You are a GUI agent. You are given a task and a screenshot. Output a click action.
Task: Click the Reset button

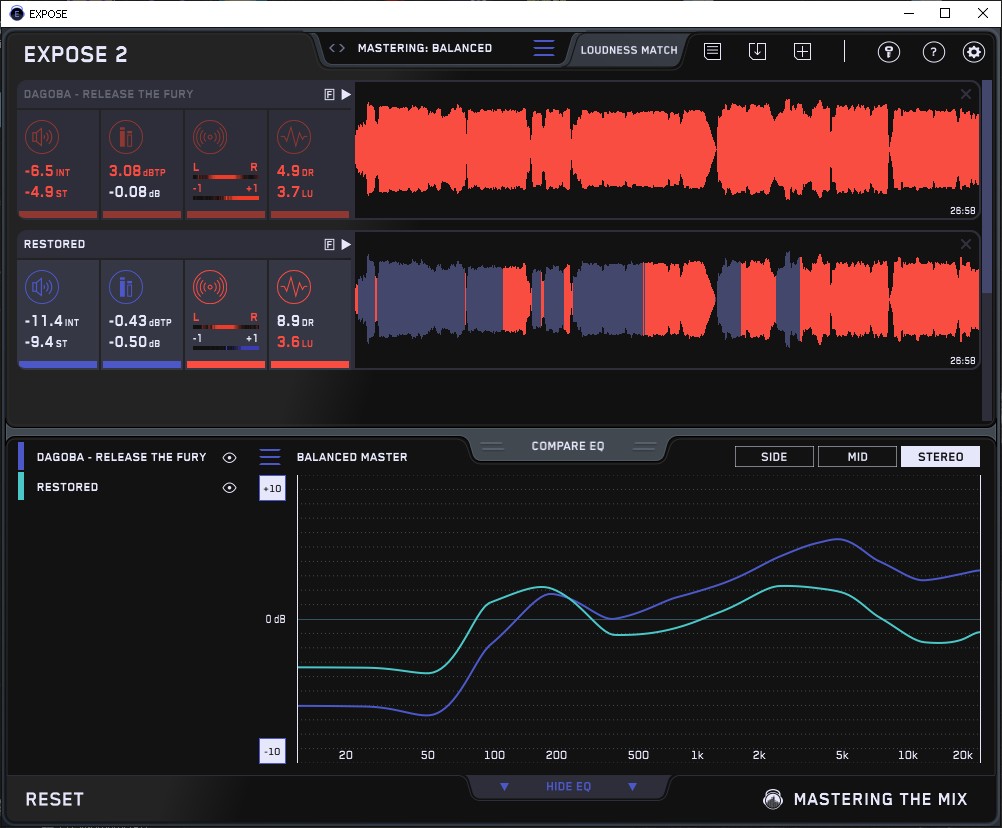54,799
